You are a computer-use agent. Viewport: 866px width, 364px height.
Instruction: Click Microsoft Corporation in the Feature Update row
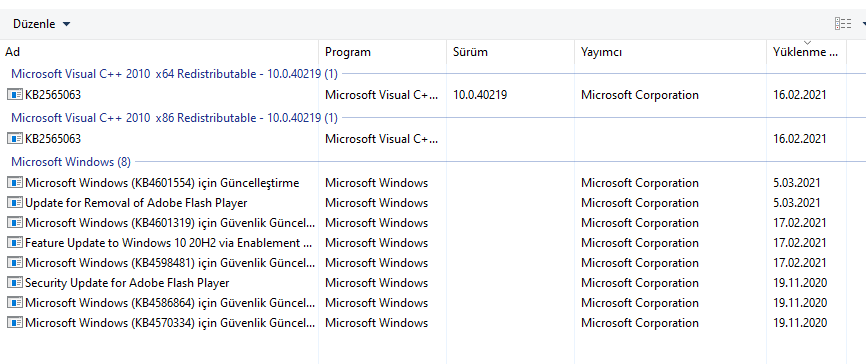[x=640, y=242]
